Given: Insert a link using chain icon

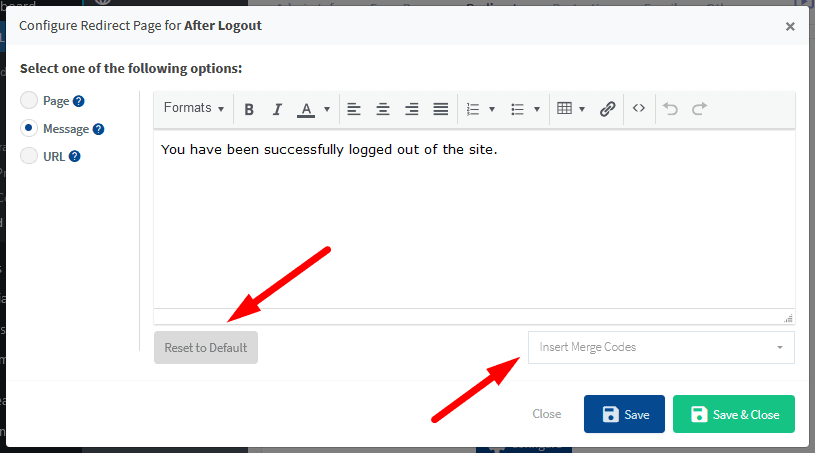Looking at the screenshot, I should coord(607,109).
